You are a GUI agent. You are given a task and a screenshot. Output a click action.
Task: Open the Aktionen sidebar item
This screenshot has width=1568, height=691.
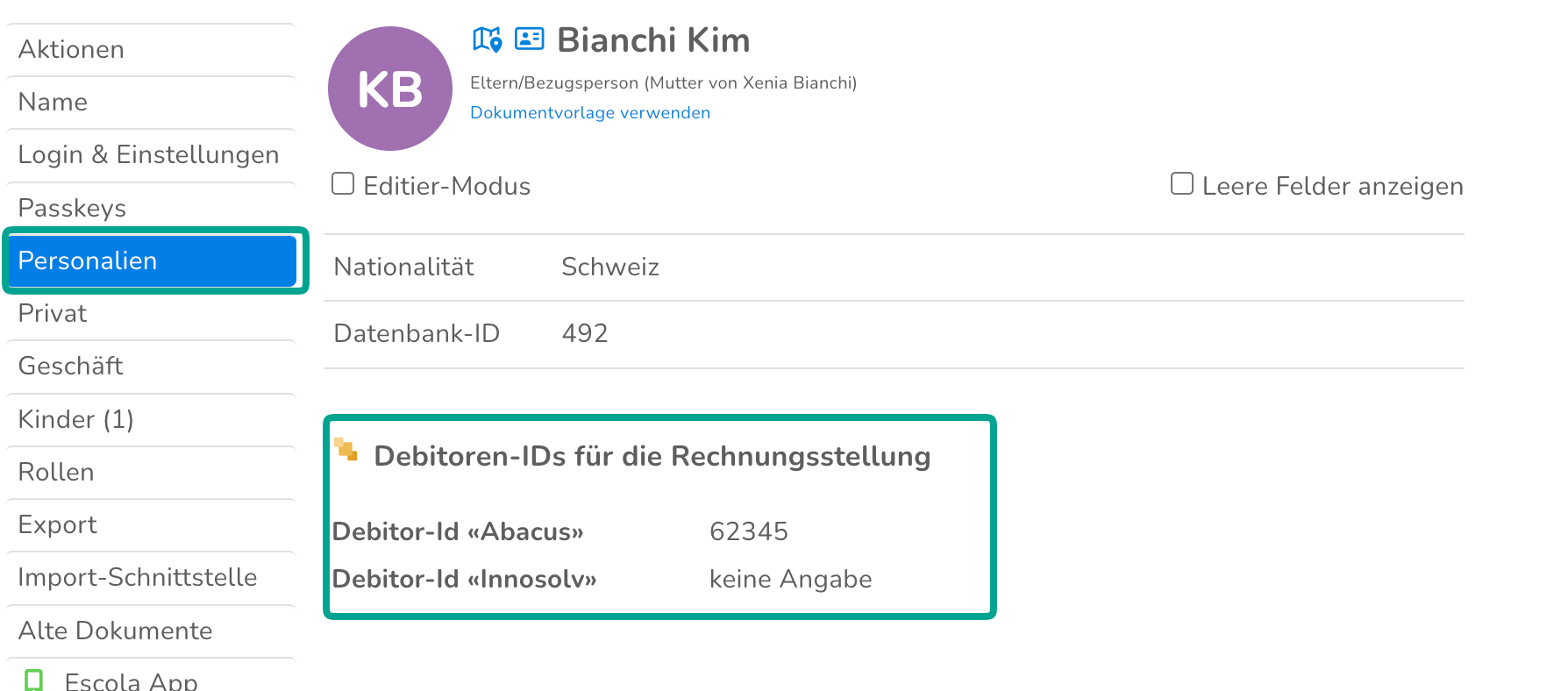[x=151, y=50]
